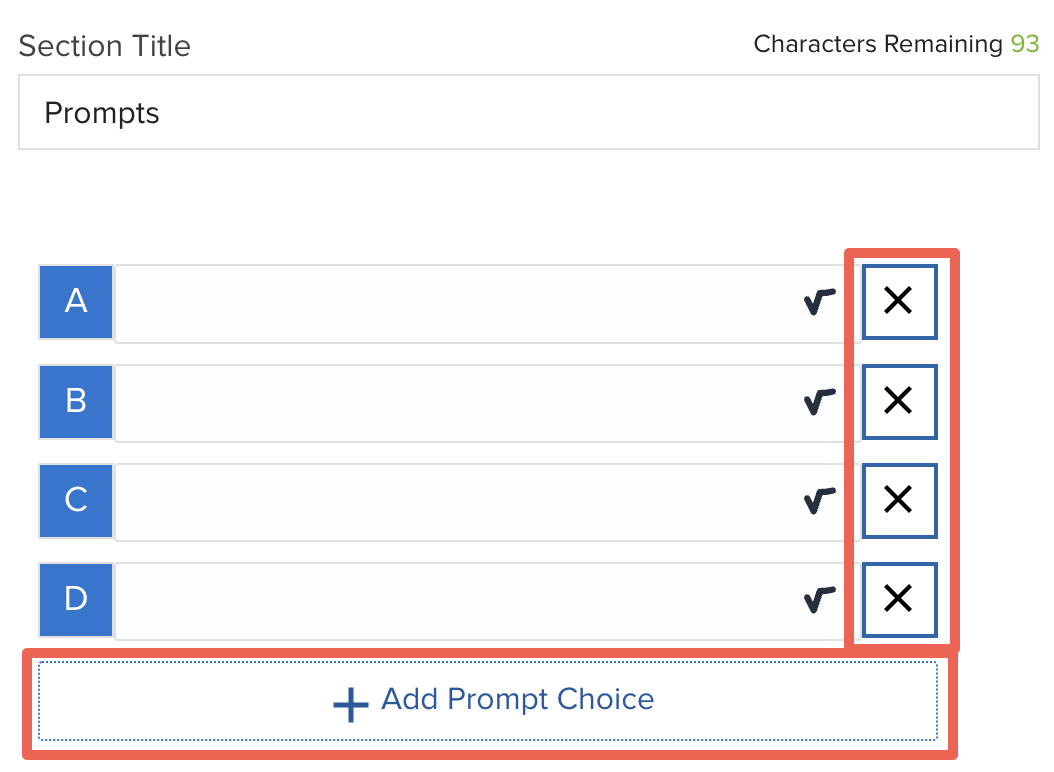1054x772 pixels.
Task: Click the checkmark icon for choice D
Action: (x=817, y=600)
